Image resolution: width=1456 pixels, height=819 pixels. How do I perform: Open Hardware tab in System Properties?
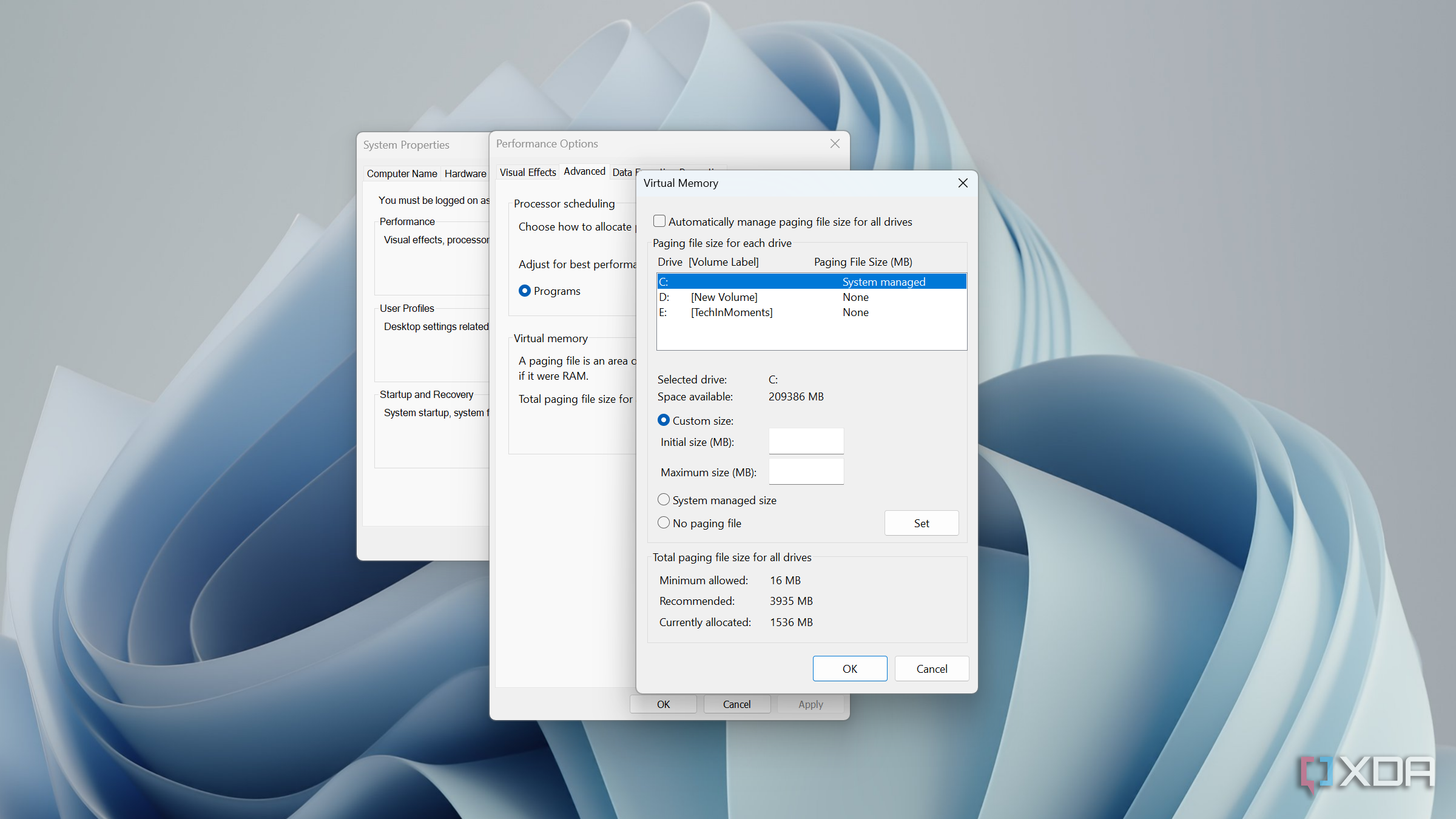pos(465,174)
